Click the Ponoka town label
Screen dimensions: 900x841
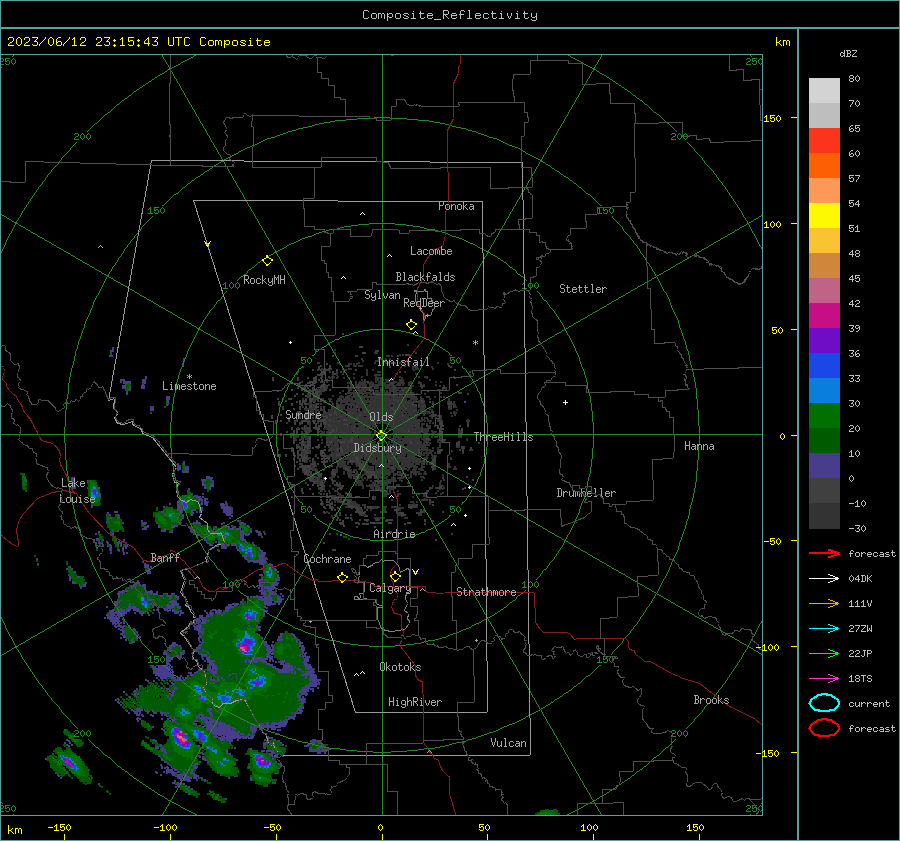tap(456, 206)
